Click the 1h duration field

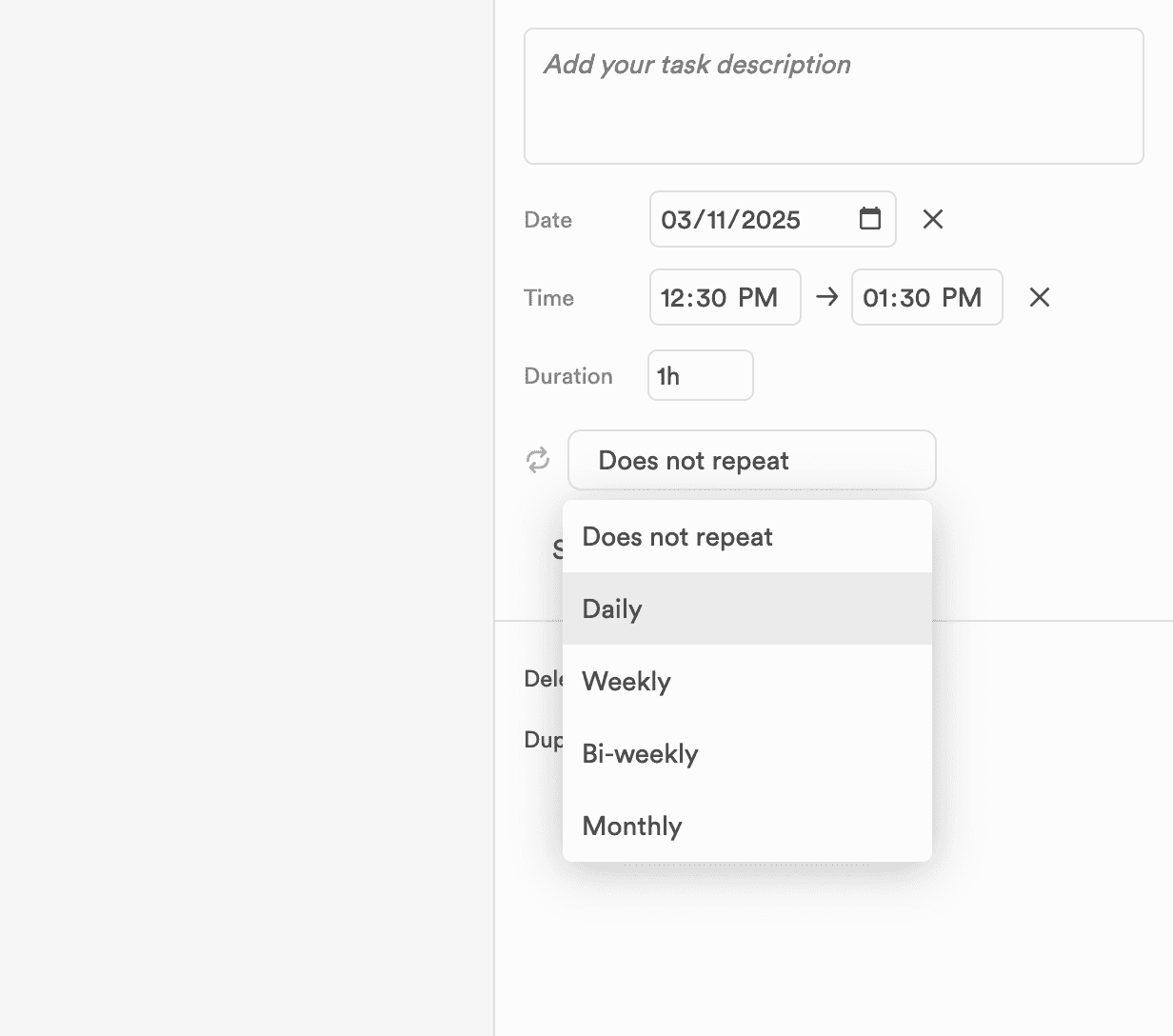[701, 375]
